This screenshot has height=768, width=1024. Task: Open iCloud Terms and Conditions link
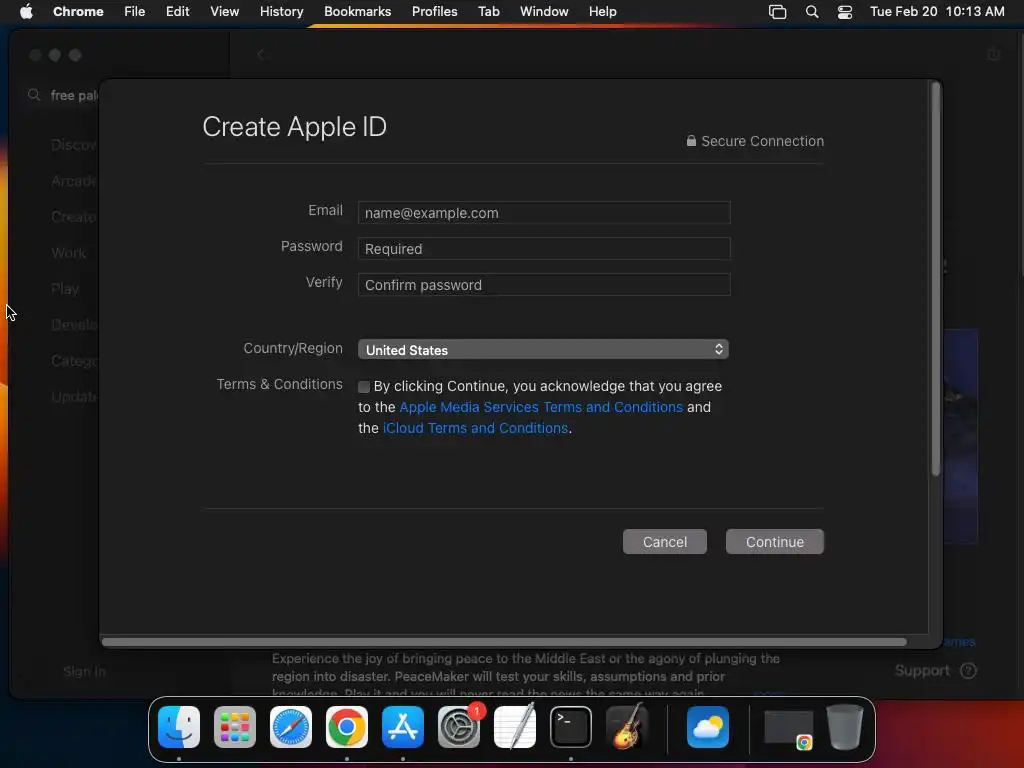pyautogui.click(x=475, y=428)
